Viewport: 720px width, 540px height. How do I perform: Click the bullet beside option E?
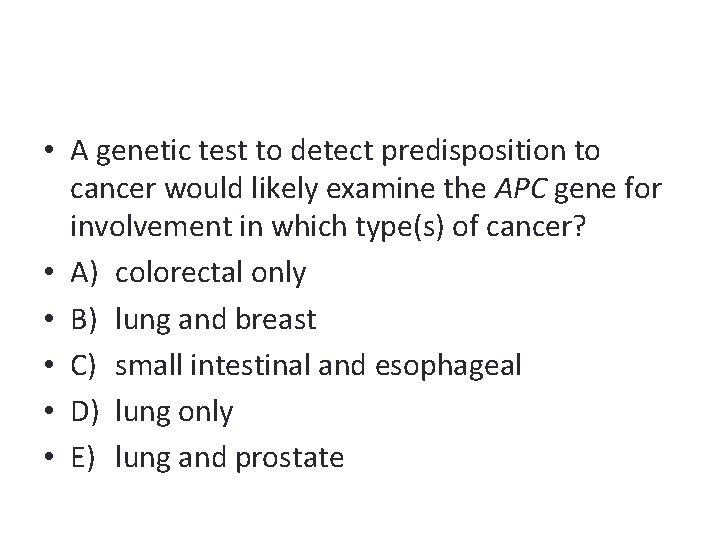[49, 458]
